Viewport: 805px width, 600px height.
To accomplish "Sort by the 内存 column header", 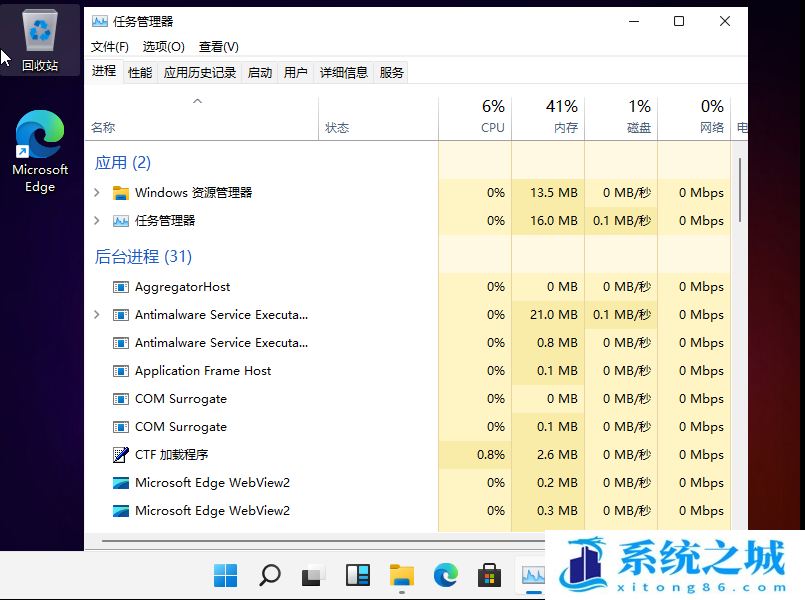I will coord(548,118).
